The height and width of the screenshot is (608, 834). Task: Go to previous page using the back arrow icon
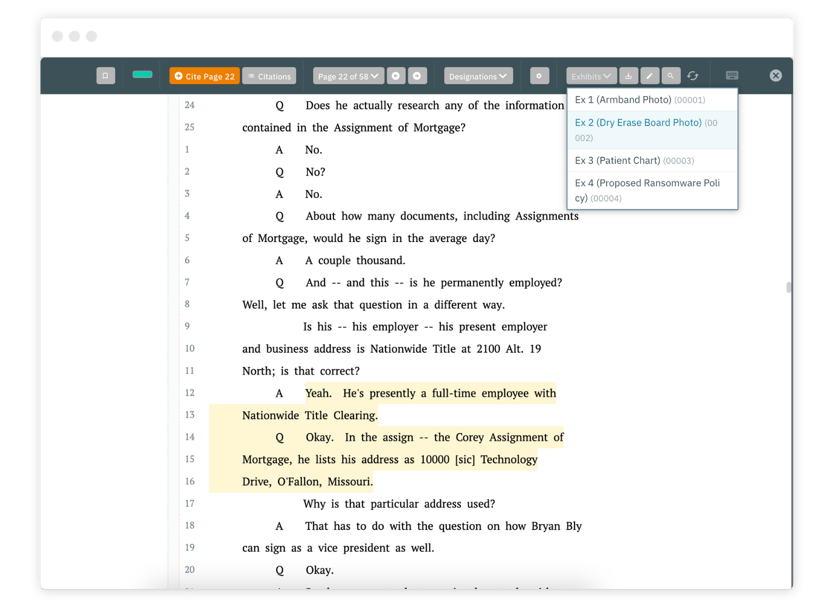pyautogui.click(x=396, y=75)
